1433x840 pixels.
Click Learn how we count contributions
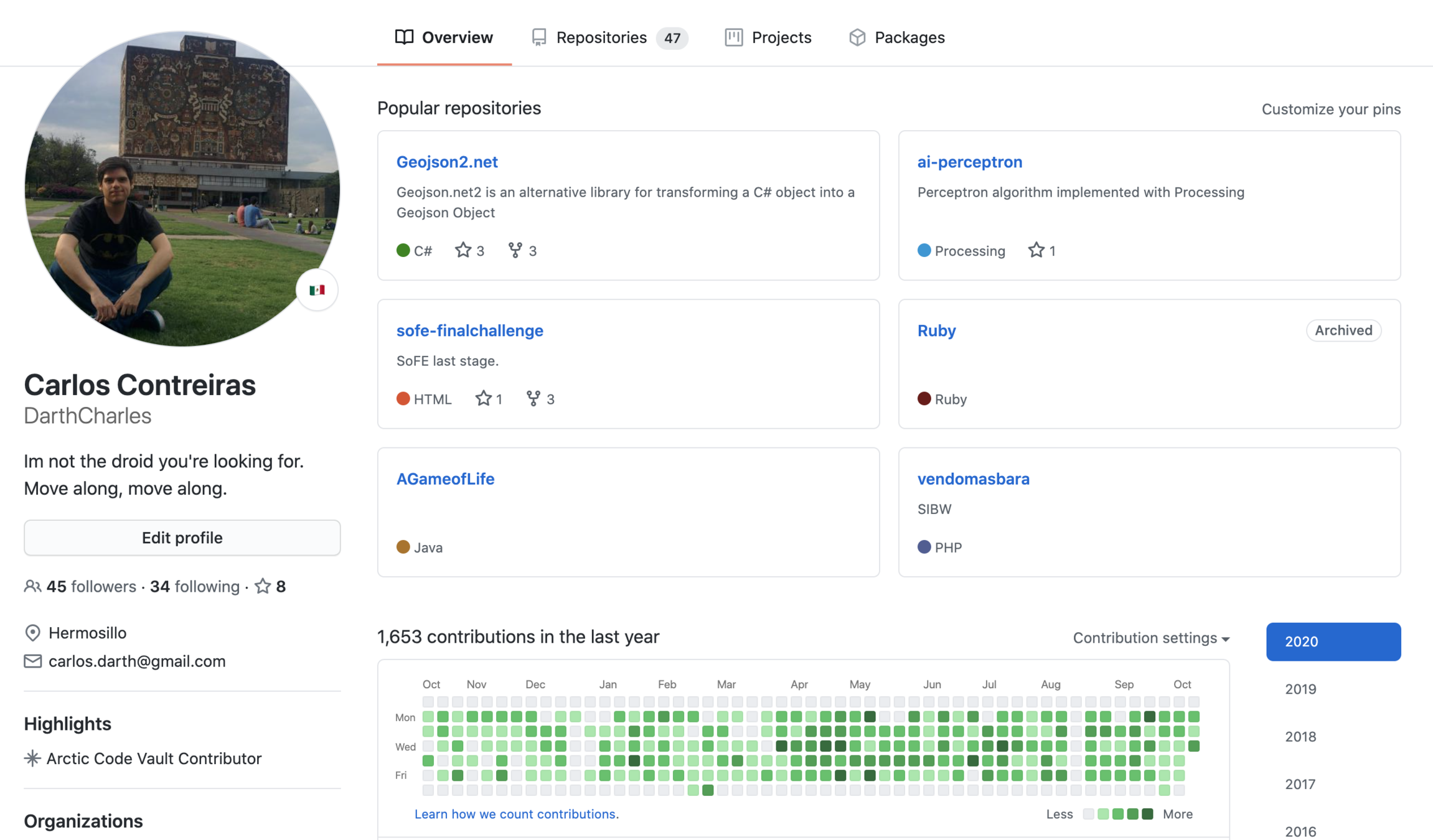pos(516,814)
